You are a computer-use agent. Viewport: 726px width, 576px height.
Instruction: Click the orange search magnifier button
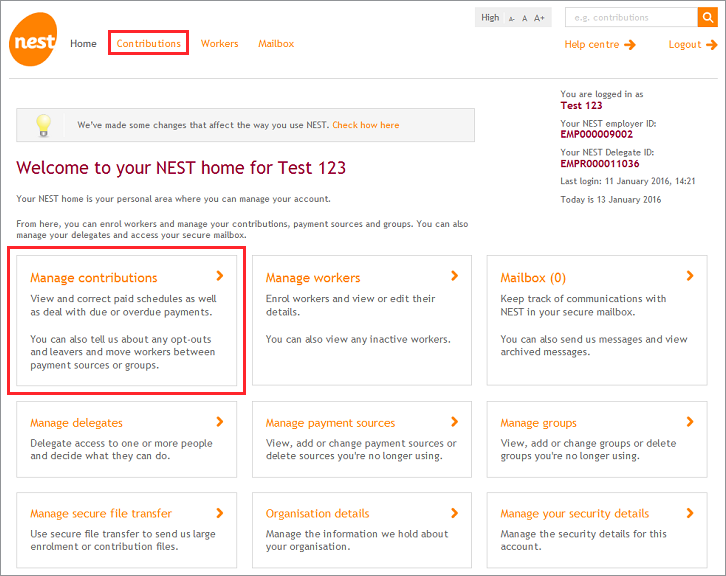[x=707, y=17]
